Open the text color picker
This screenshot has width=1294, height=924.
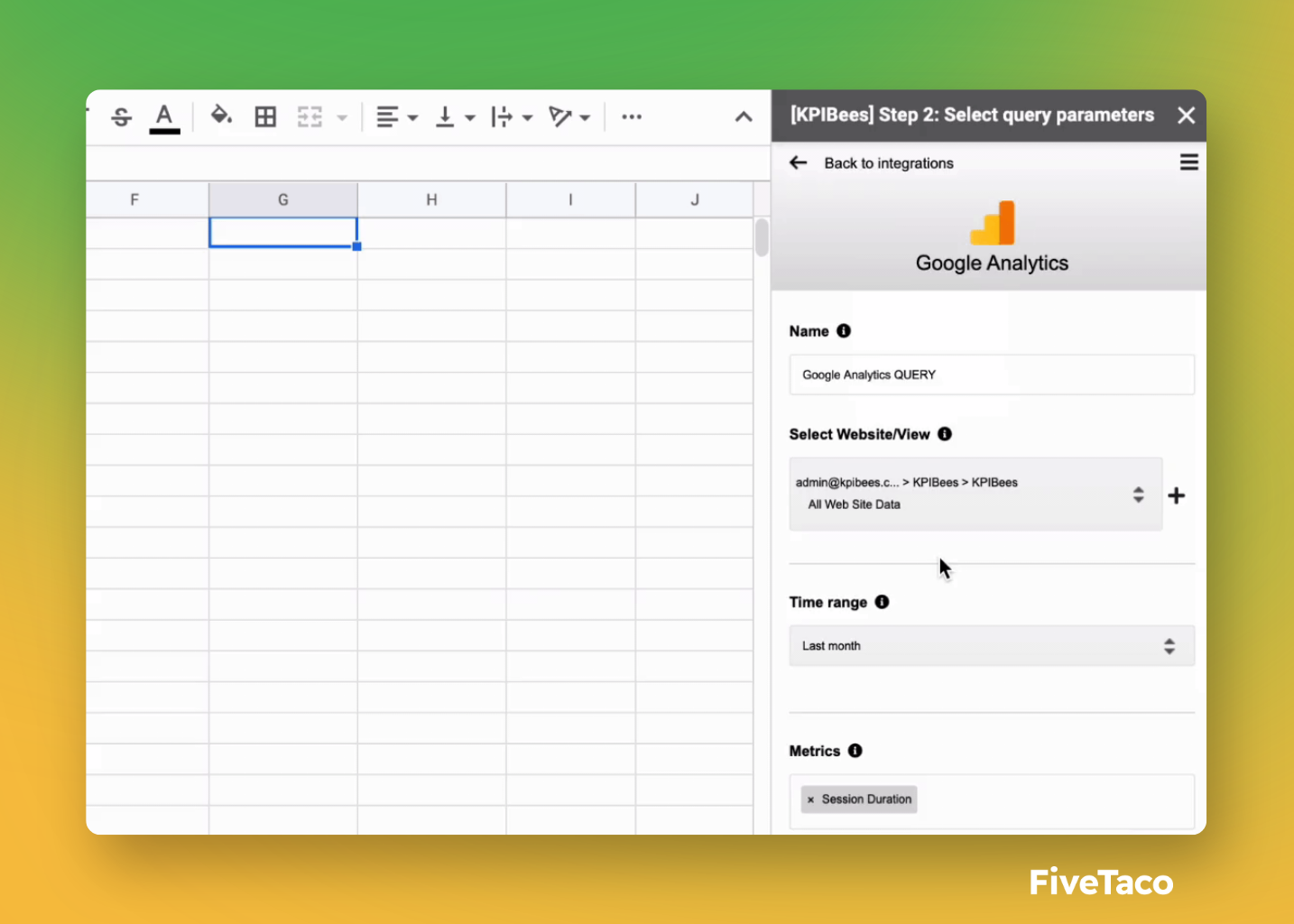pos(164,117)
